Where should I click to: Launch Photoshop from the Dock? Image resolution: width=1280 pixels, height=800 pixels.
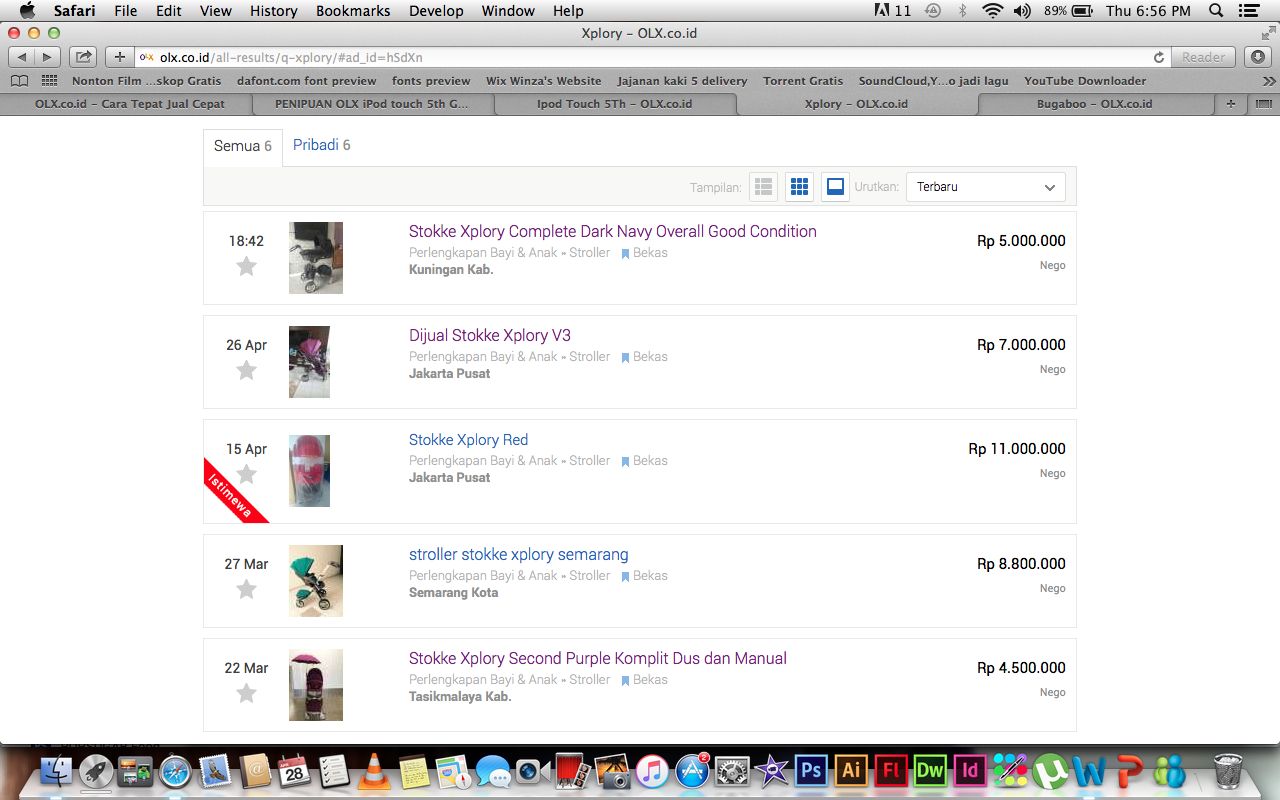tap(811, 771)
